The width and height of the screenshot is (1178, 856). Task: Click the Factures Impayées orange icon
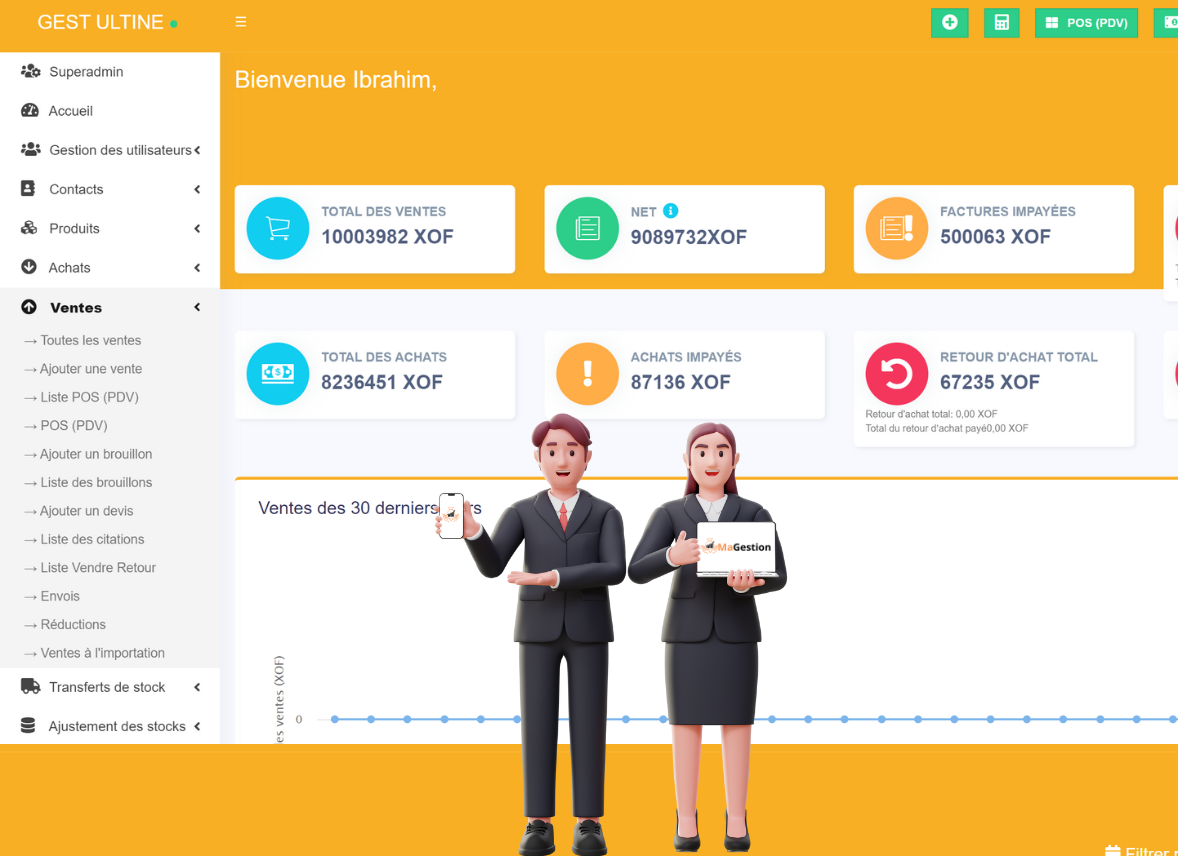point(896,228)
